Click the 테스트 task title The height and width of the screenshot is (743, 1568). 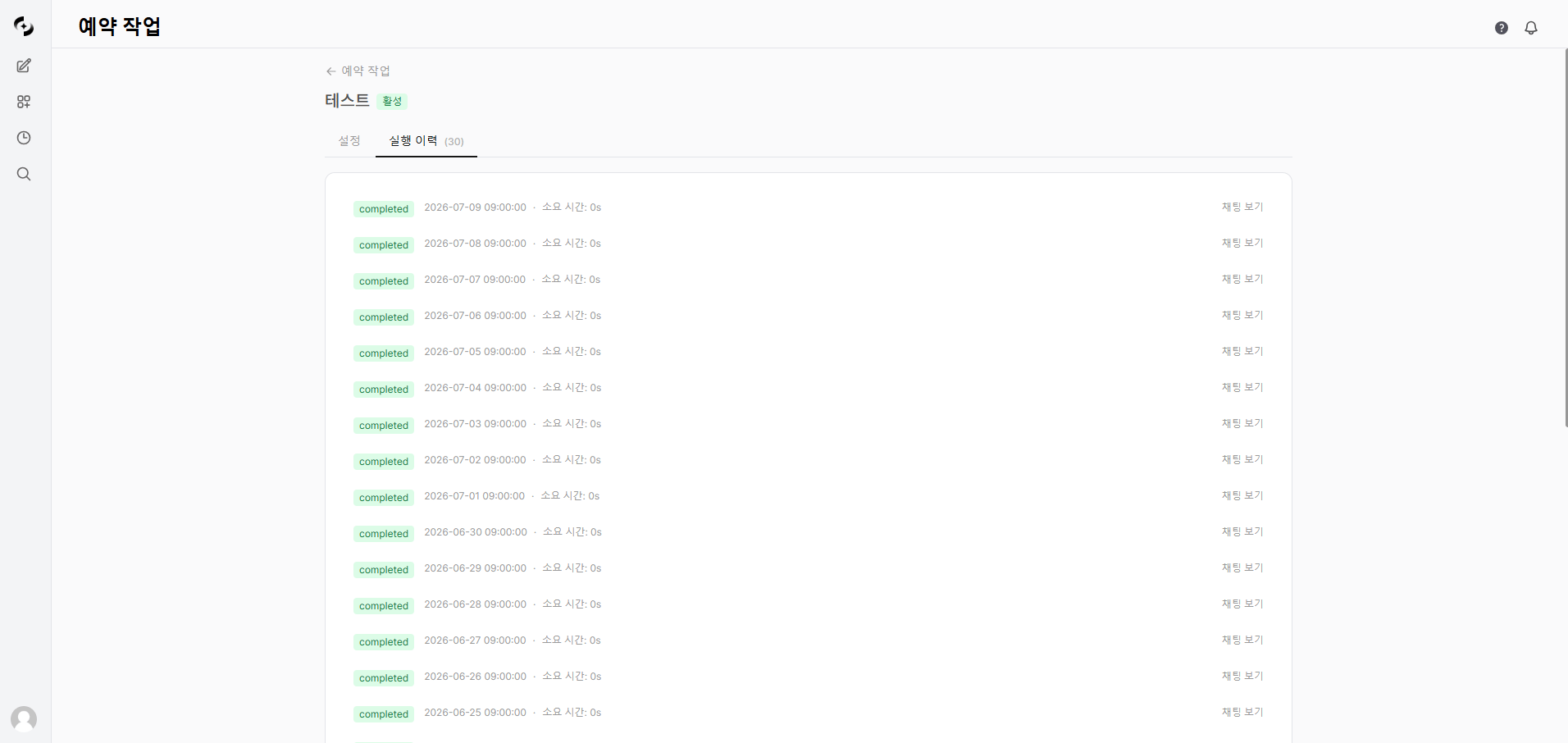(347, 100)
